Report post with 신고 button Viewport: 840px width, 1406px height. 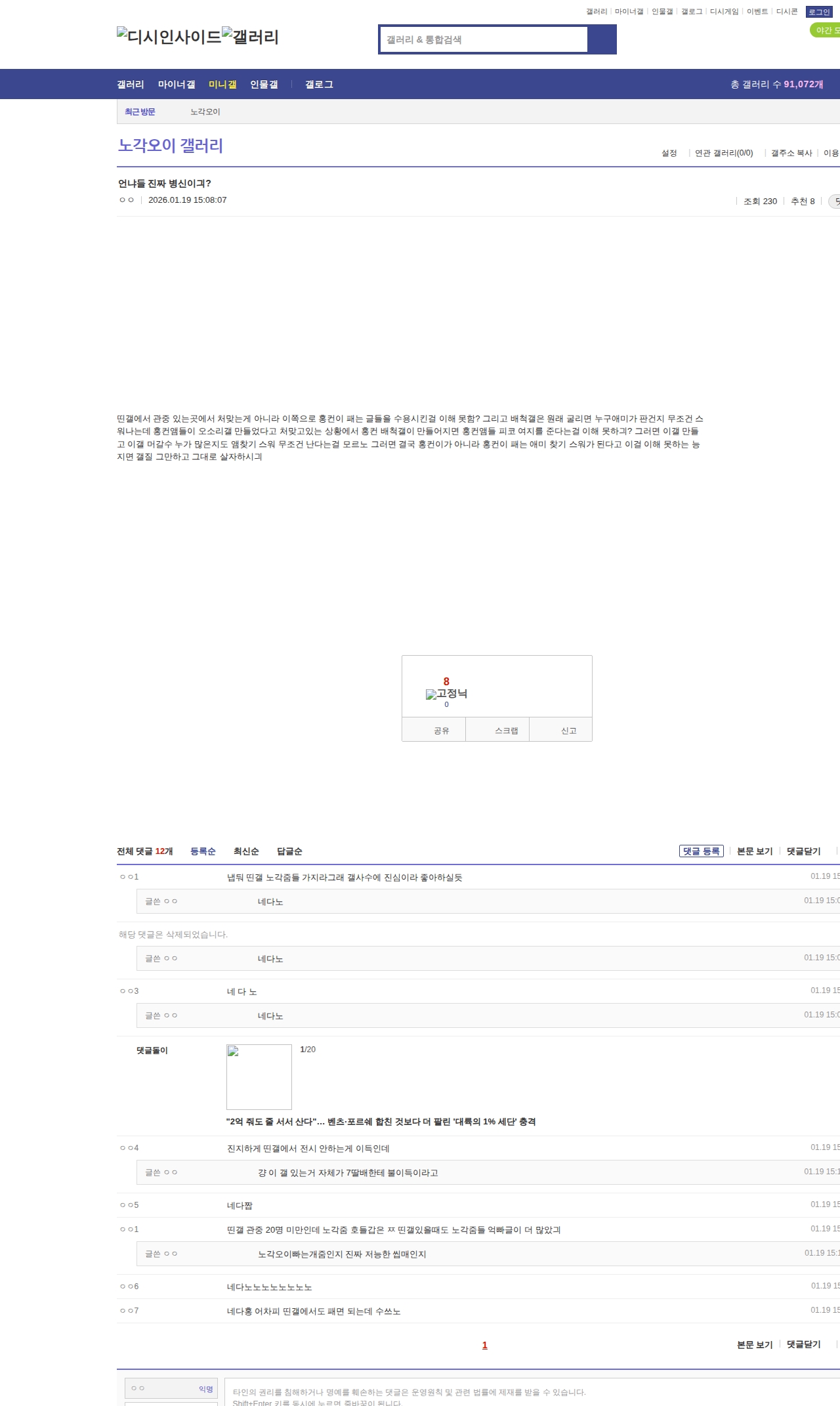(x=568, y=731)
